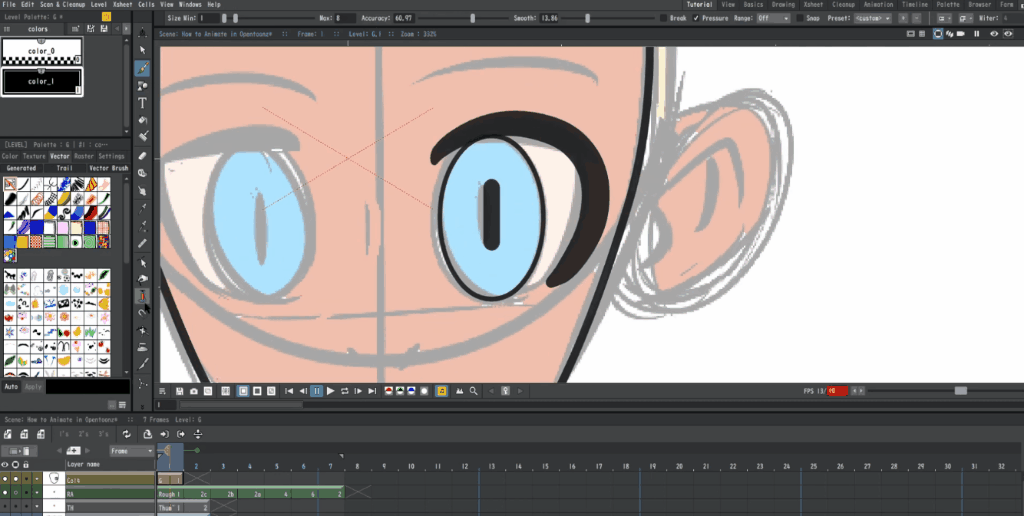Toggle visibility of the TH layer
The width and height of the screenshot is (1024, 516).
point(6,508)
